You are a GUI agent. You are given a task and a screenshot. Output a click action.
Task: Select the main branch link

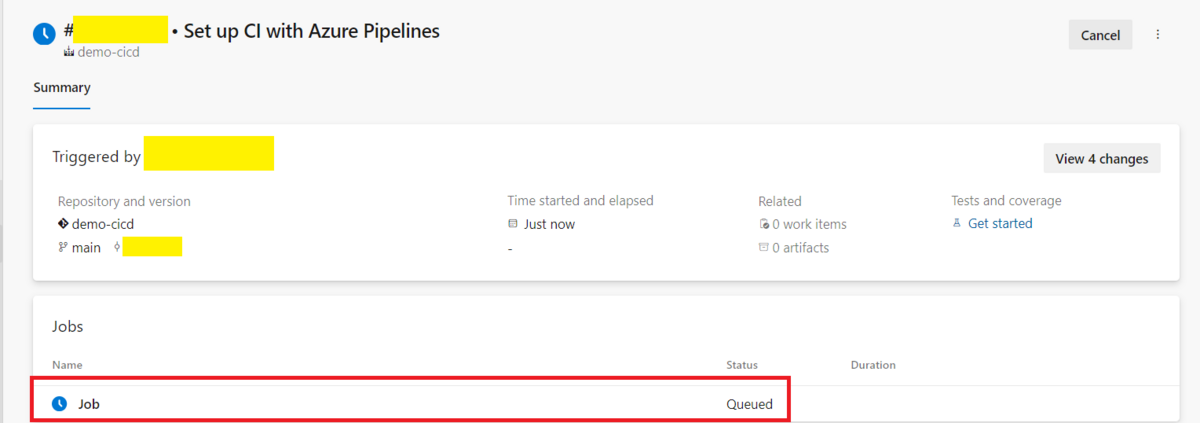pyautogui.click(x=86, y=248)
